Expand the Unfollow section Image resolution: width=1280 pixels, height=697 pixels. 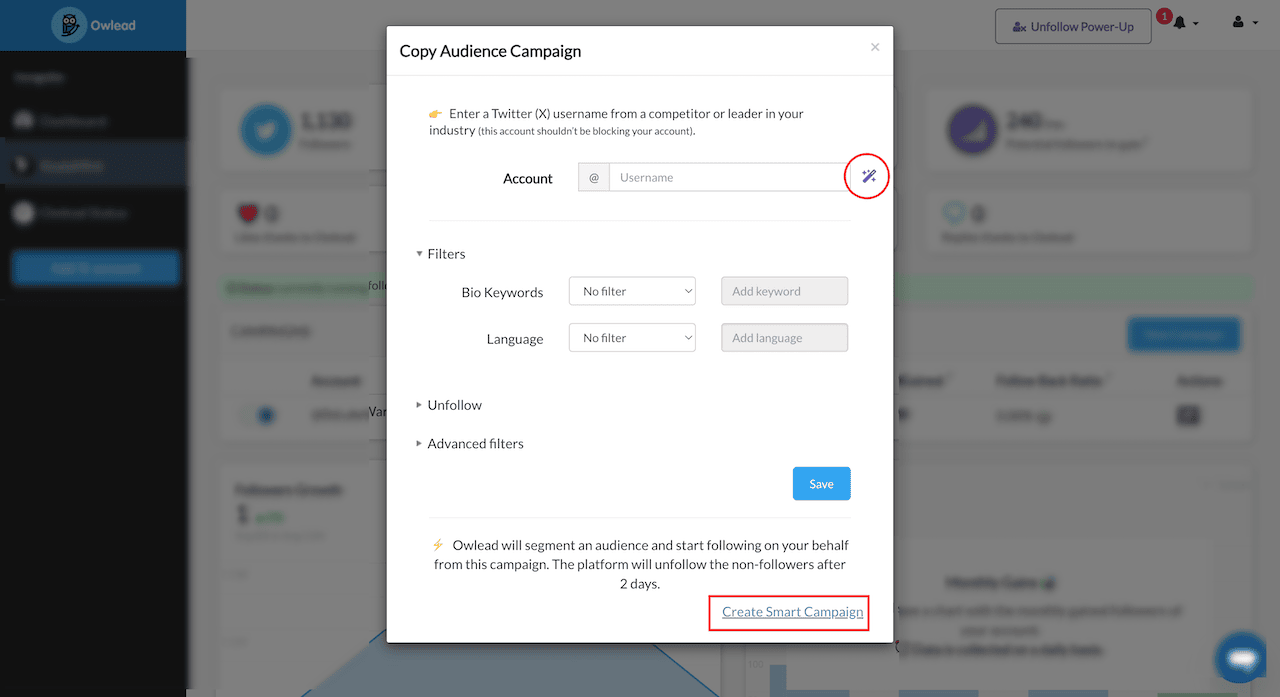click(449, 405)
